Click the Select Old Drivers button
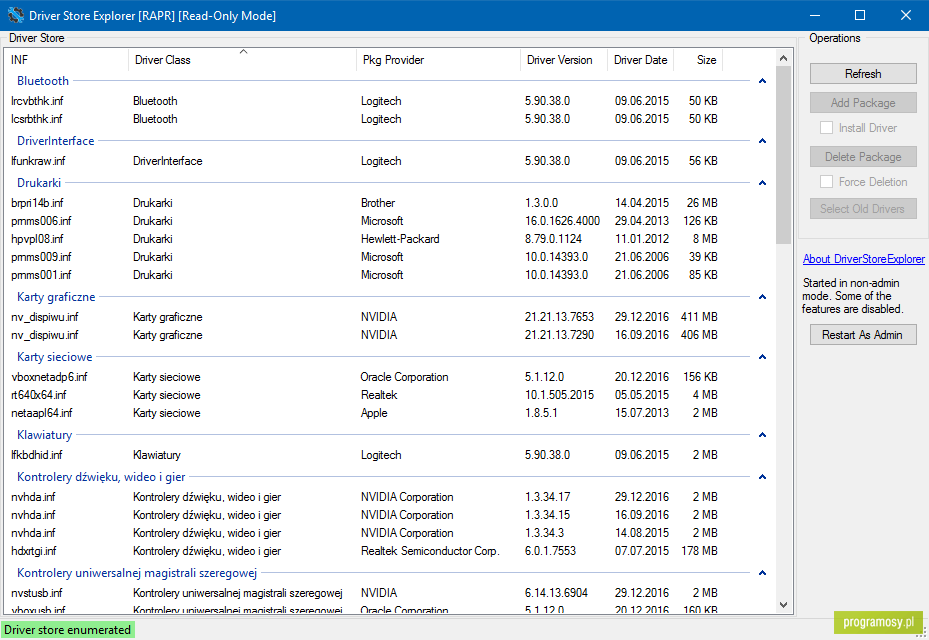 863,209
